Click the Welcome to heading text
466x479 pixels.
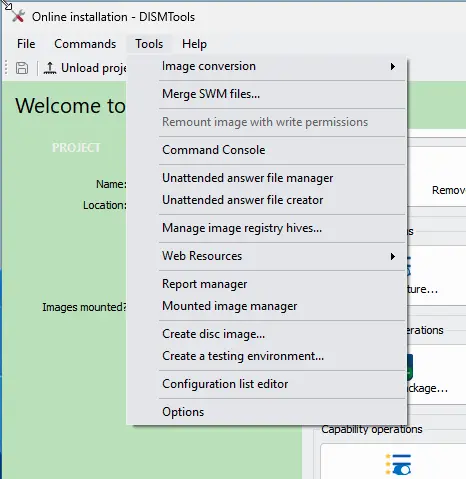70,106
